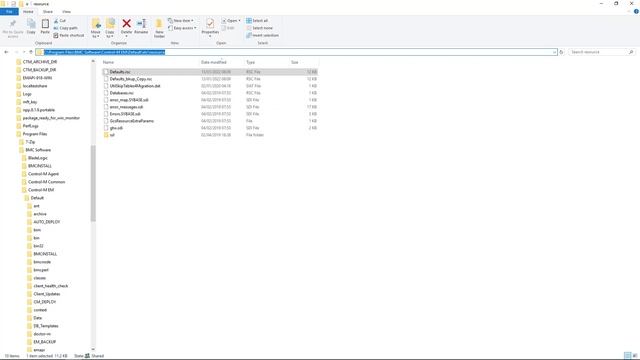640x360 pixels.
Task: Select EM_BACKUP folder in tree
Action: [x=44, y=342]
